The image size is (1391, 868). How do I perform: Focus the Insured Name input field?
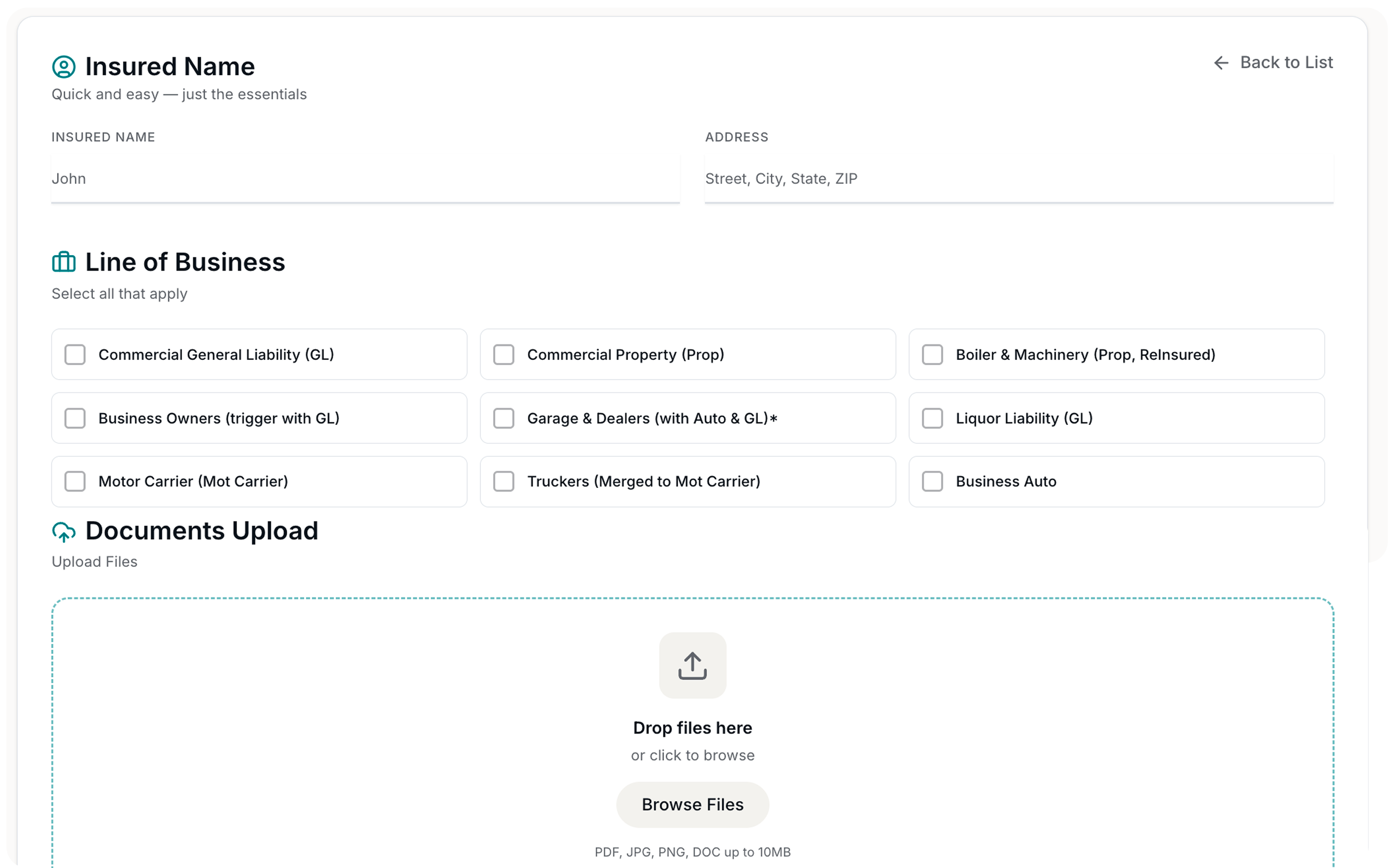tap(365, 178)
